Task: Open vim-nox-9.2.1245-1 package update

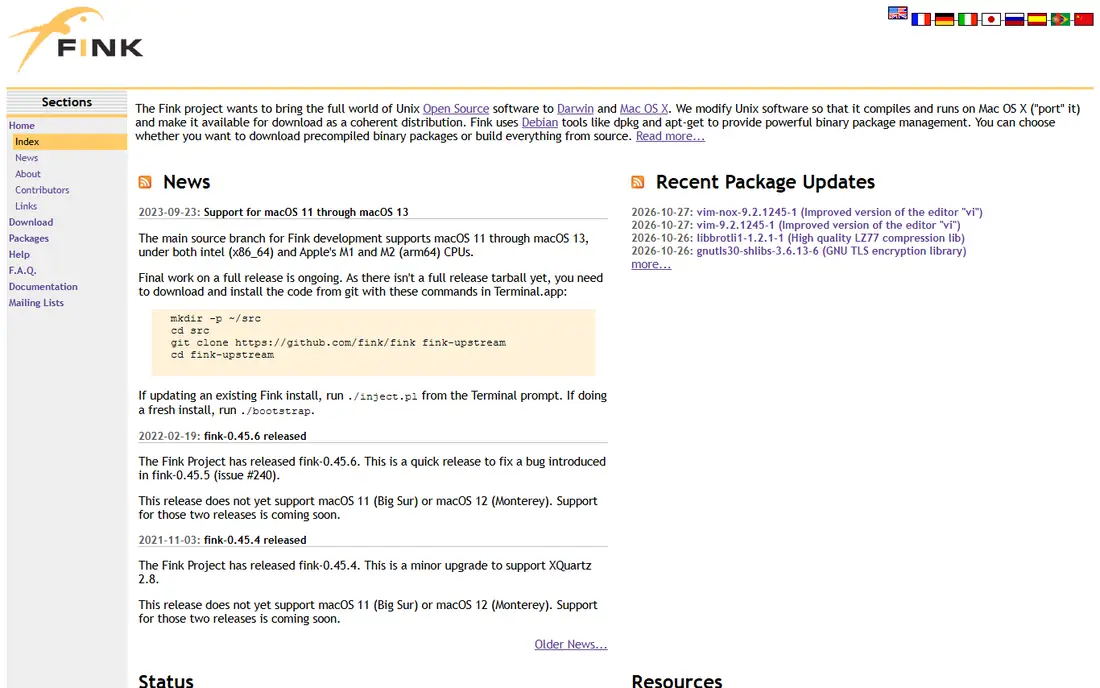Action: coord(840,213)
